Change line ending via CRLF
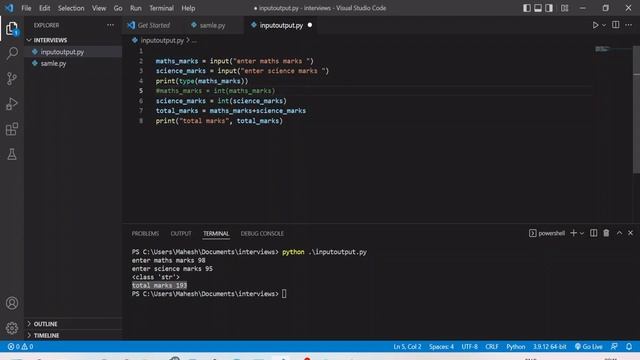 coord(491,347)
